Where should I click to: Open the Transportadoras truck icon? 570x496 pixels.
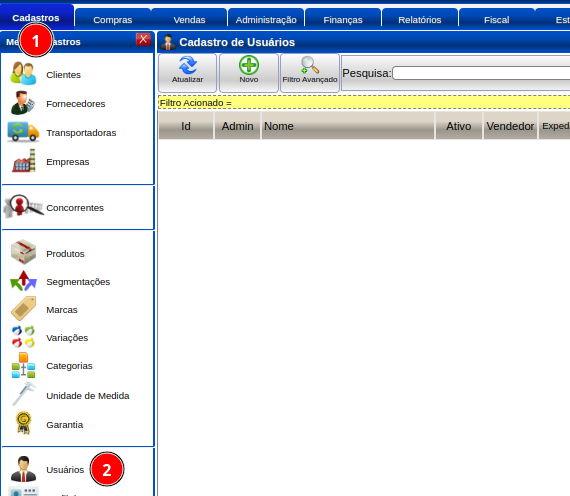(23, 132)
